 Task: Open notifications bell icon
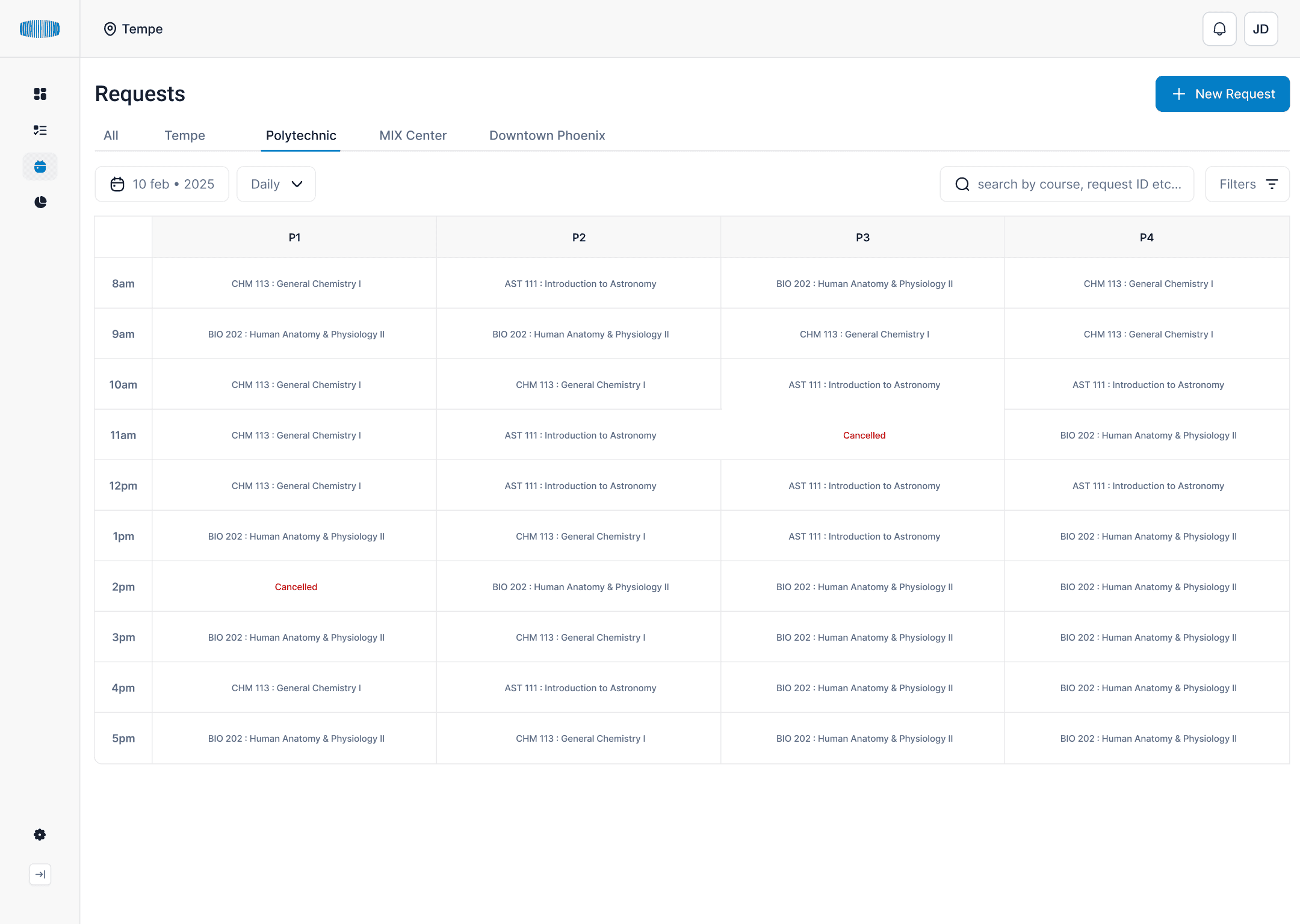[x=1219, y=29]
